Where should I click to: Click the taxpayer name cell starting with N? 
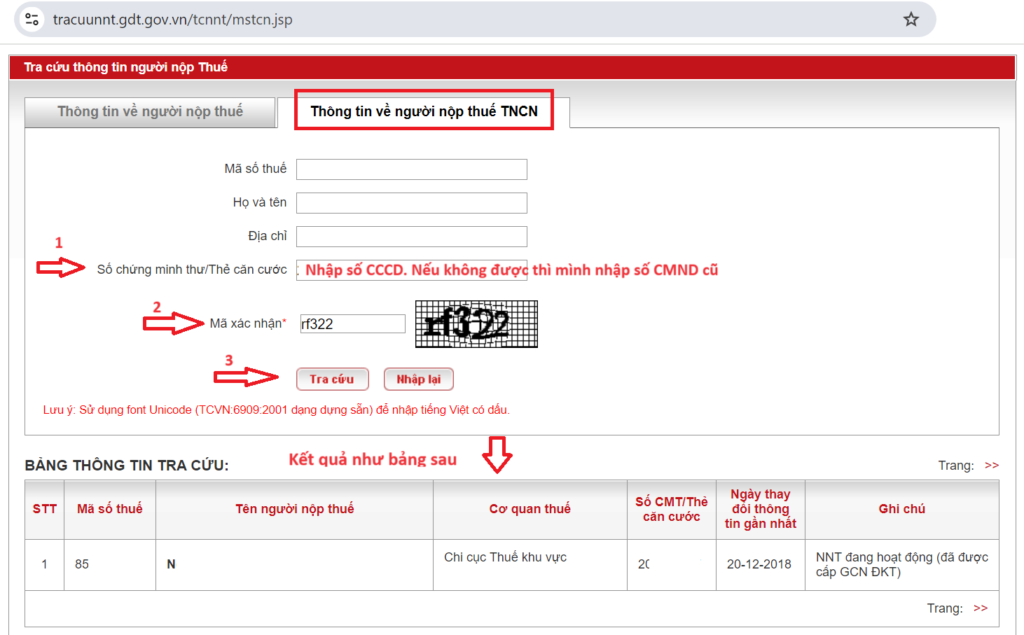[295, 564]
